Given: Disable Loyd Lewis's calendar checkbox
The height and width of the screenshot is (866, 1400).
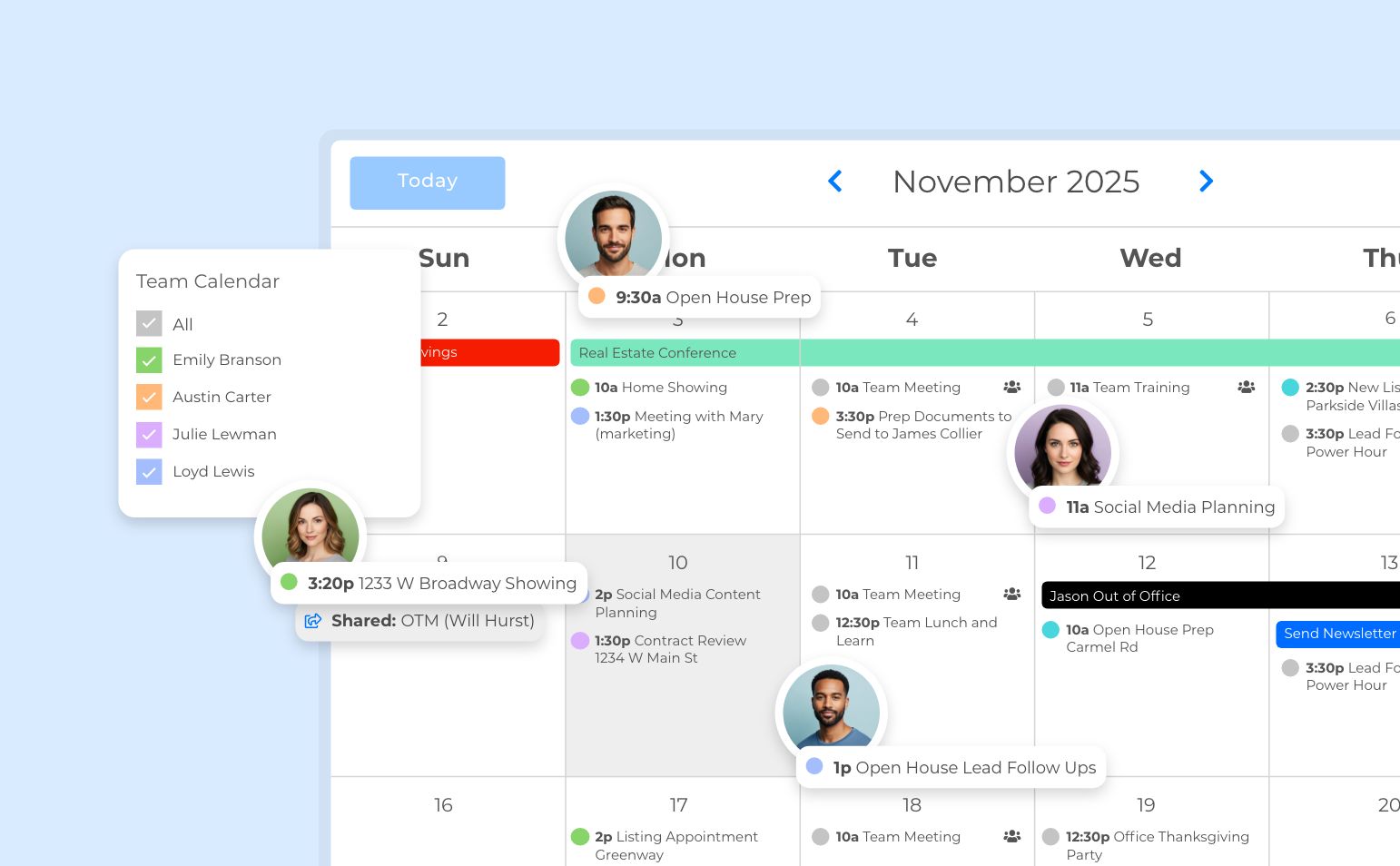Looking at the screenshot, I should (x=149, y=471).
